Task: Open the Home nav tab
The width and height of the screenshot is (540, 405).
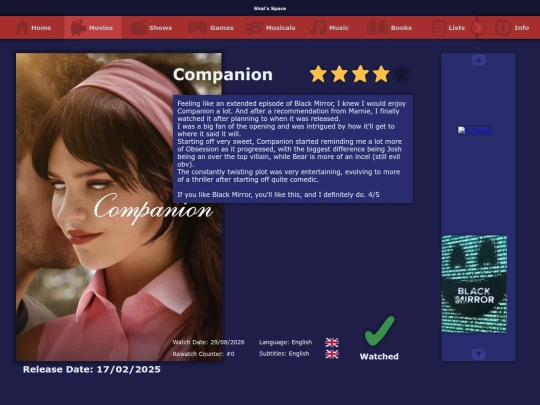Action: (34, 28)
